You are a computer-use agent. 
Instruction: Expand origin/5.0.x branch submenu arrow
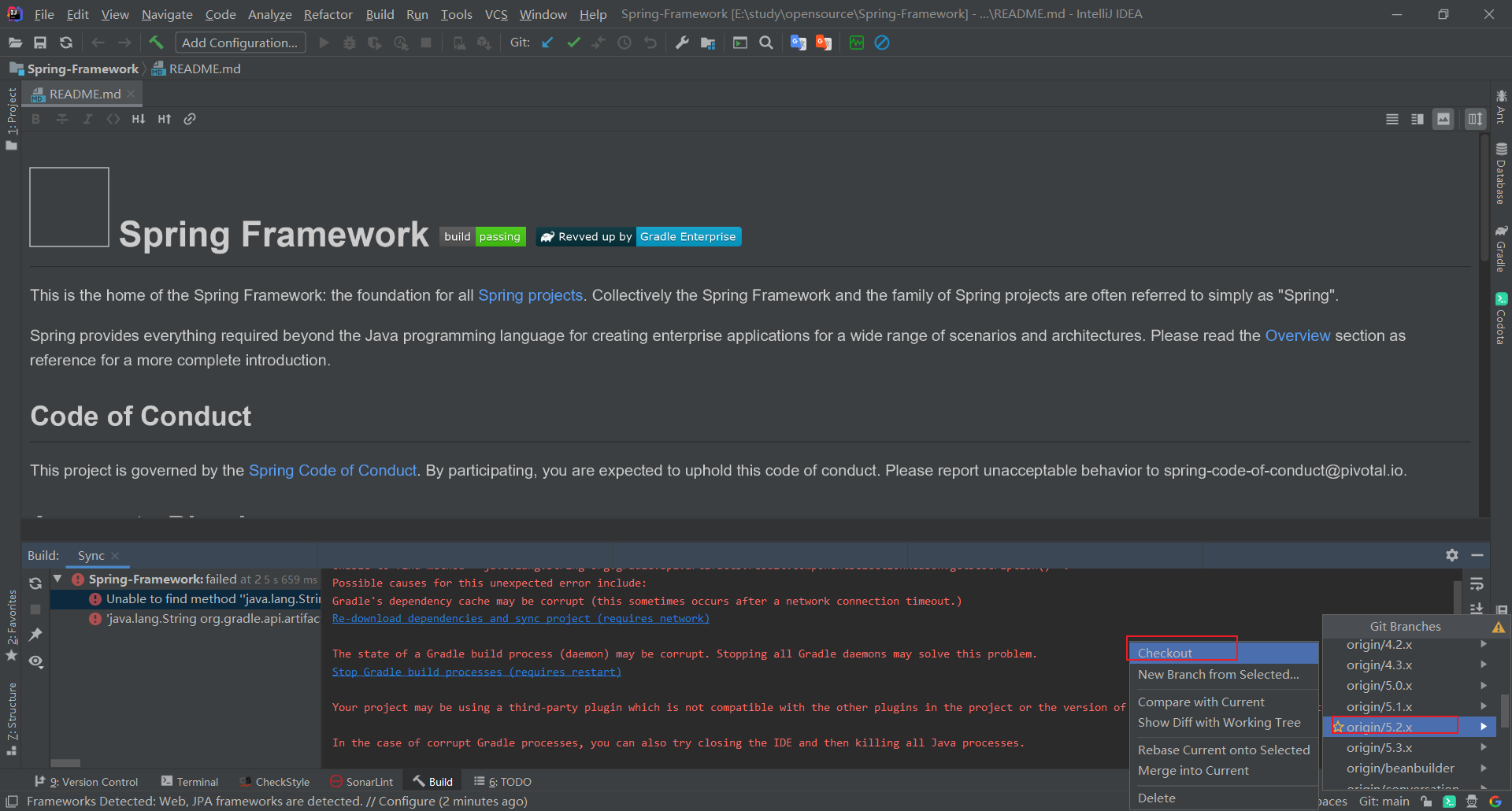(1484, 685)
